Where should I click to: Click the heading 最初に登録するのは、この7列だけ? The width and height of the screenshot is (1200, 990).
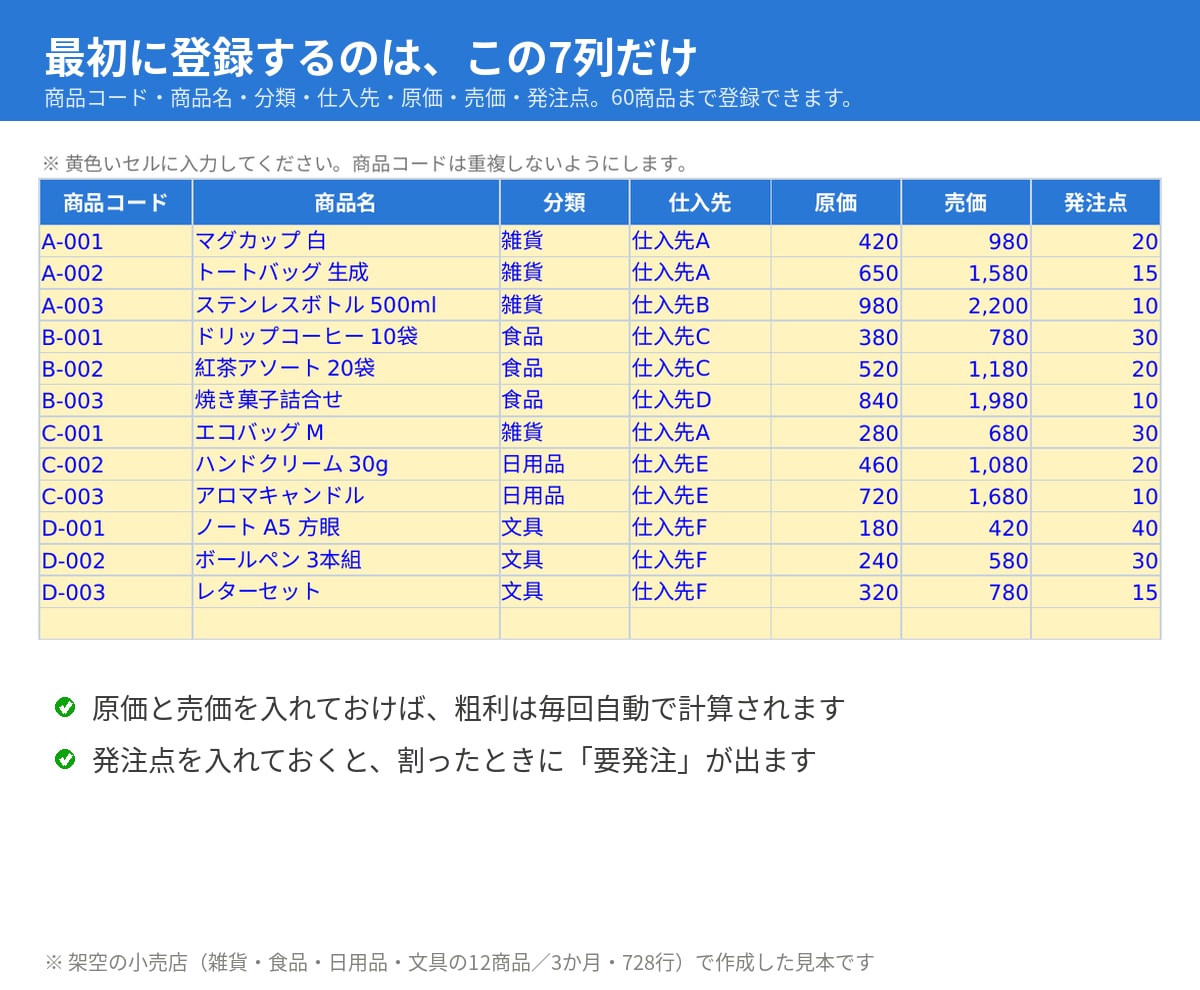click(x=370, y=57)
